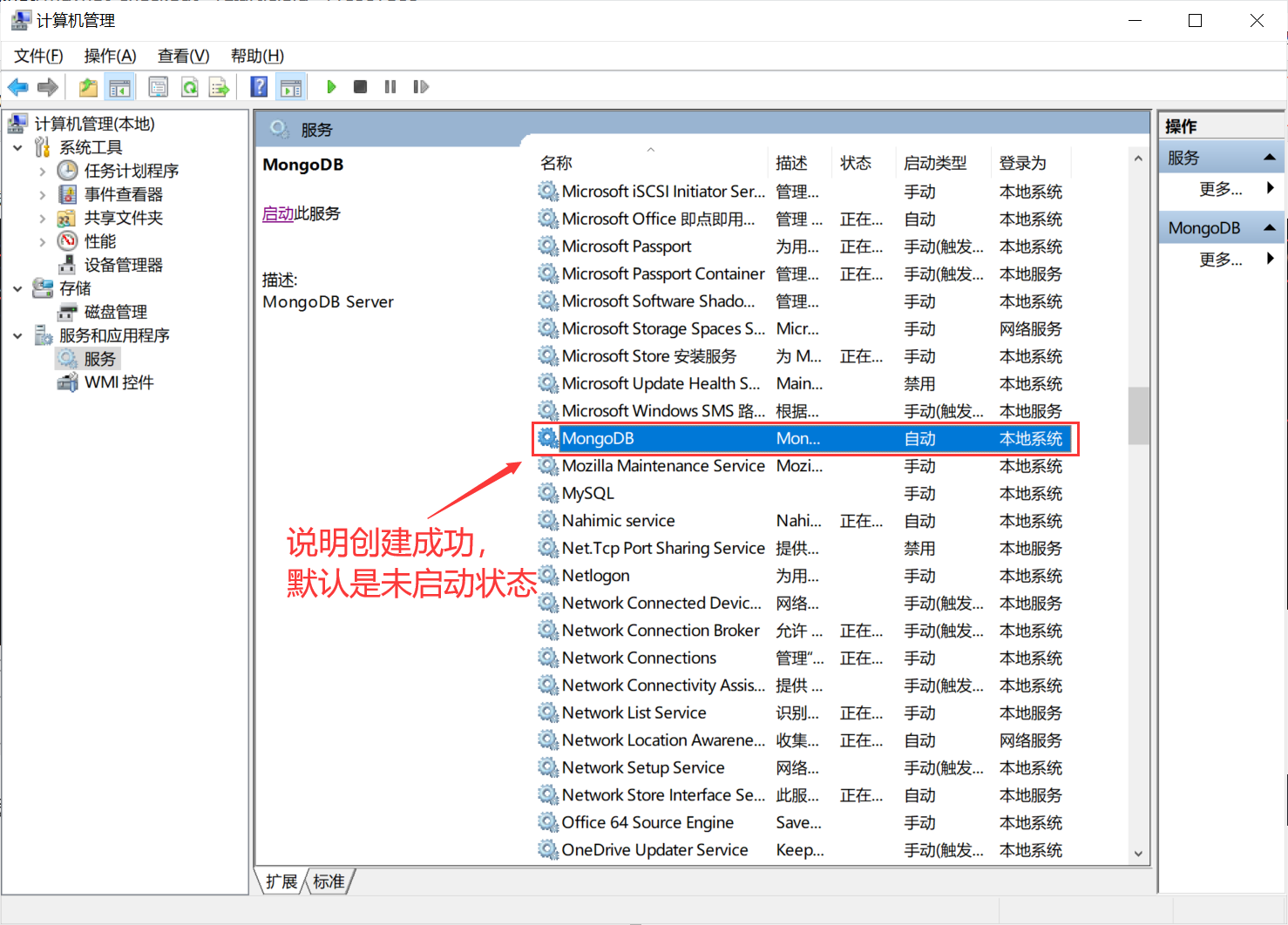
Task: Select Nahimic service row
Action: [x=802, y=521]
